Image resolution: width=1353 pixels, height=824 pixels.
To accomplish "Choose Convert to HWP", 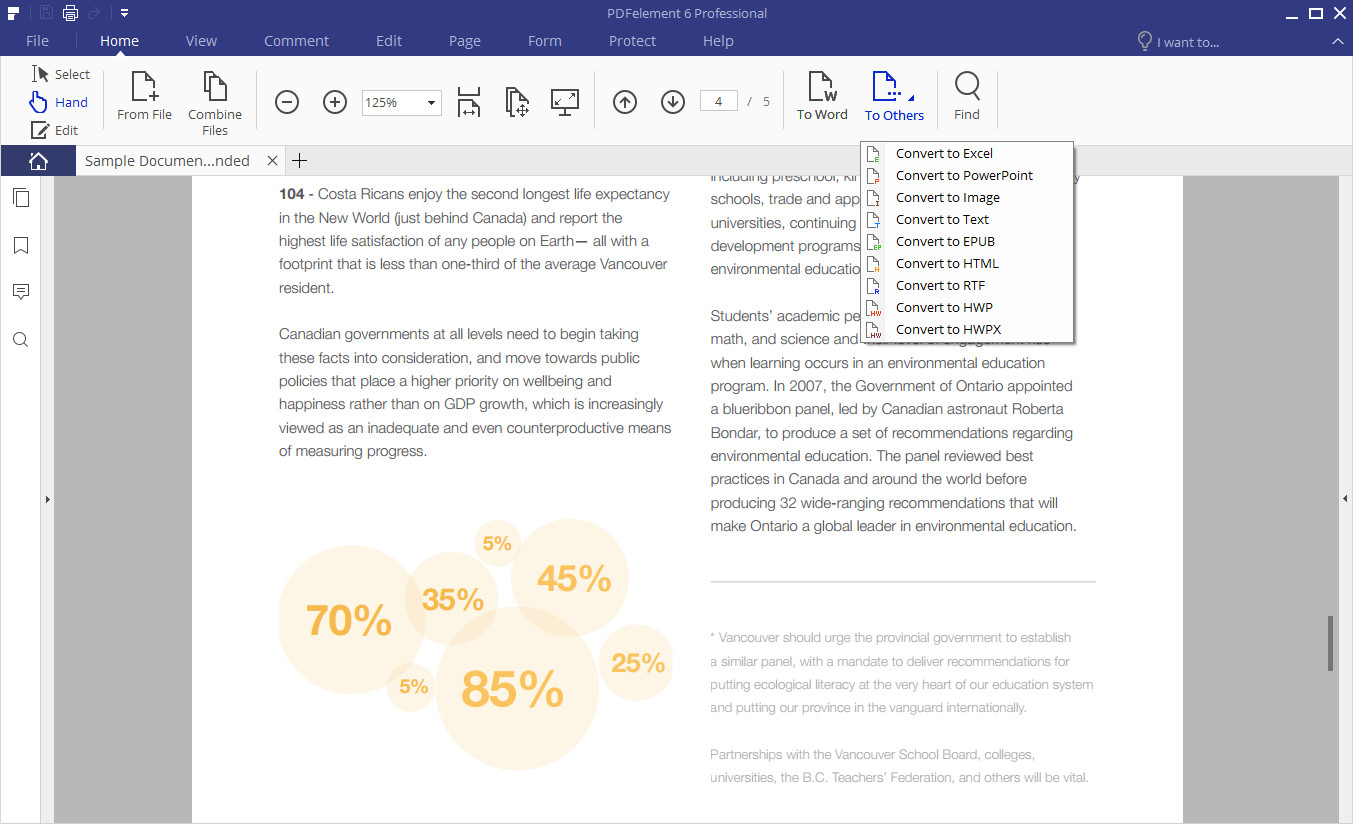I will [x=967, y=307].
